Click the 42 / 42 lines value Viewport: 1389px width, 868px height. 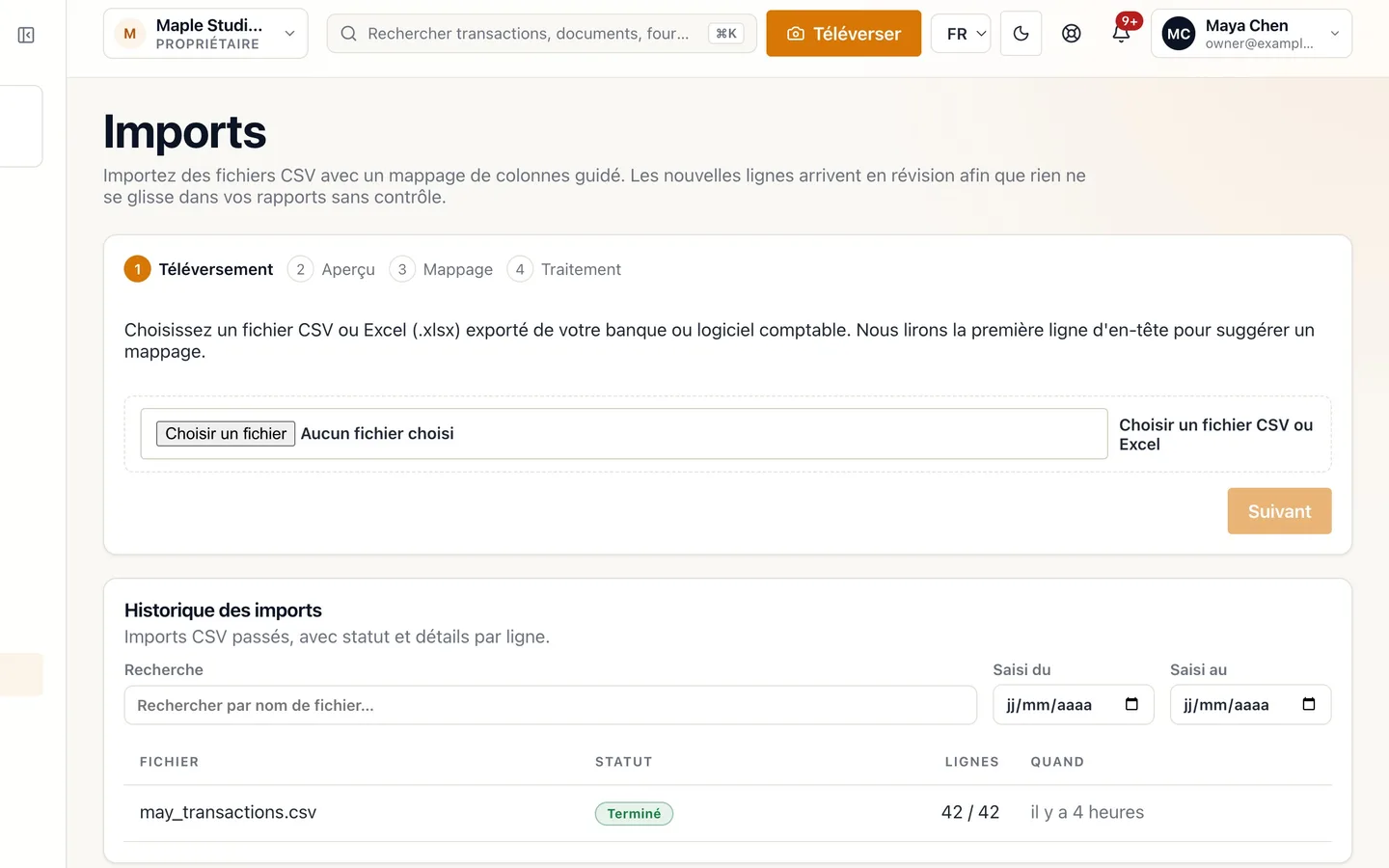click(970, 813)
